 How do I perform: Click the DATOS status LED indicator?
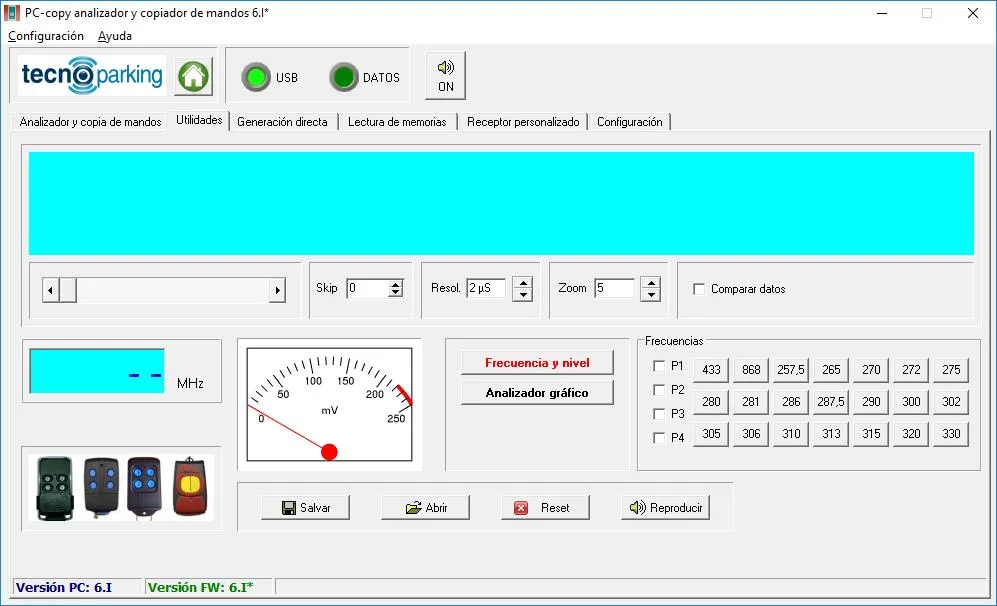(x=344, y=77)
